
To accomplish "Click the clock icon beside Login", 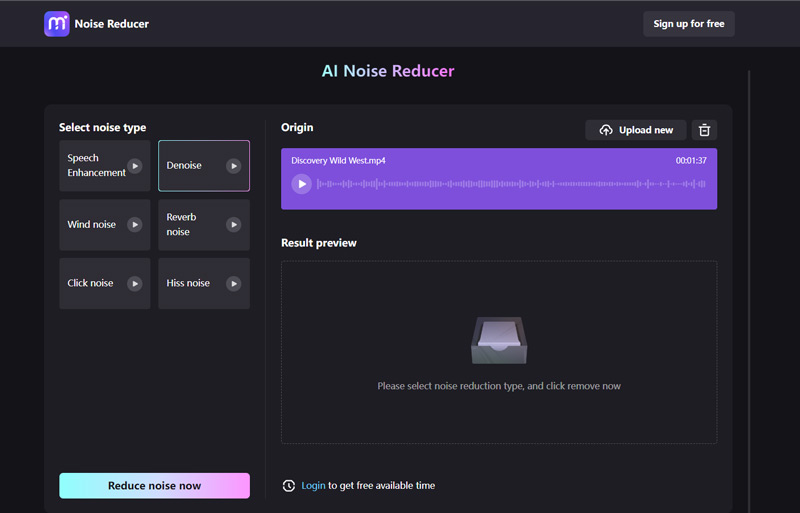I will (289, 485).
